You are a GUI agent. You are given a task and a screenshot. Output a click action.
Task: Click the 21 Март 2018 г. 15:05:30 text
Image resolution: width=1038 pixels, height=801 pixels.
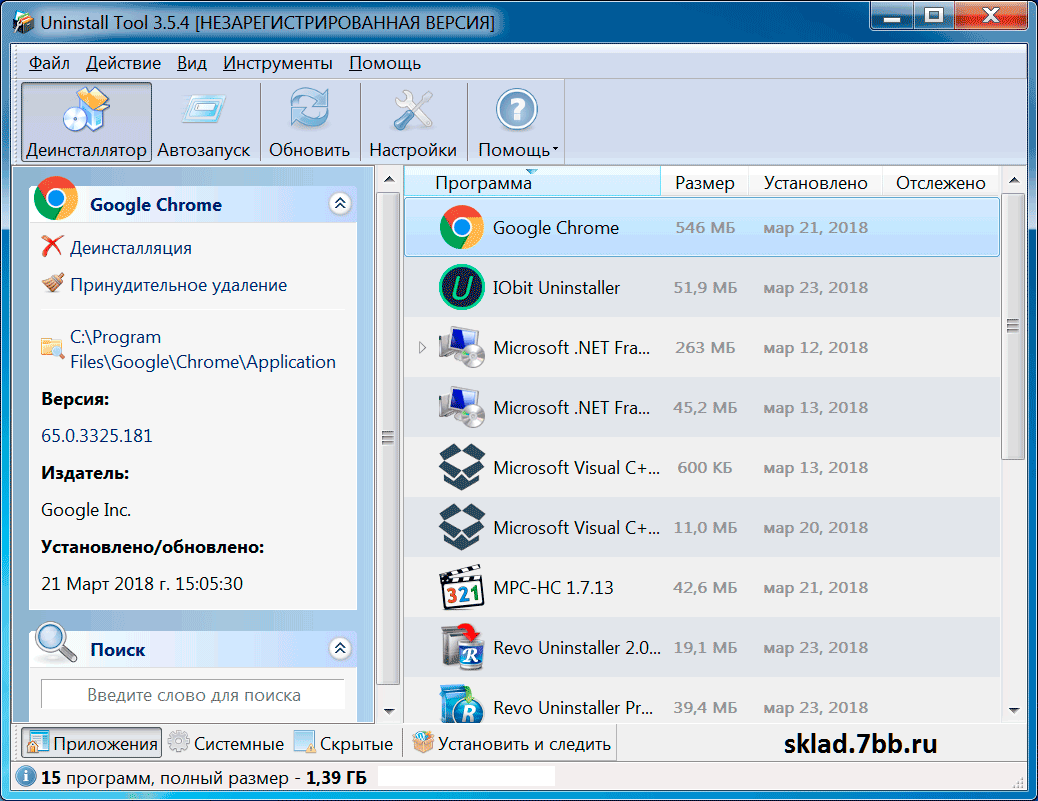click(x=142, y=583)
